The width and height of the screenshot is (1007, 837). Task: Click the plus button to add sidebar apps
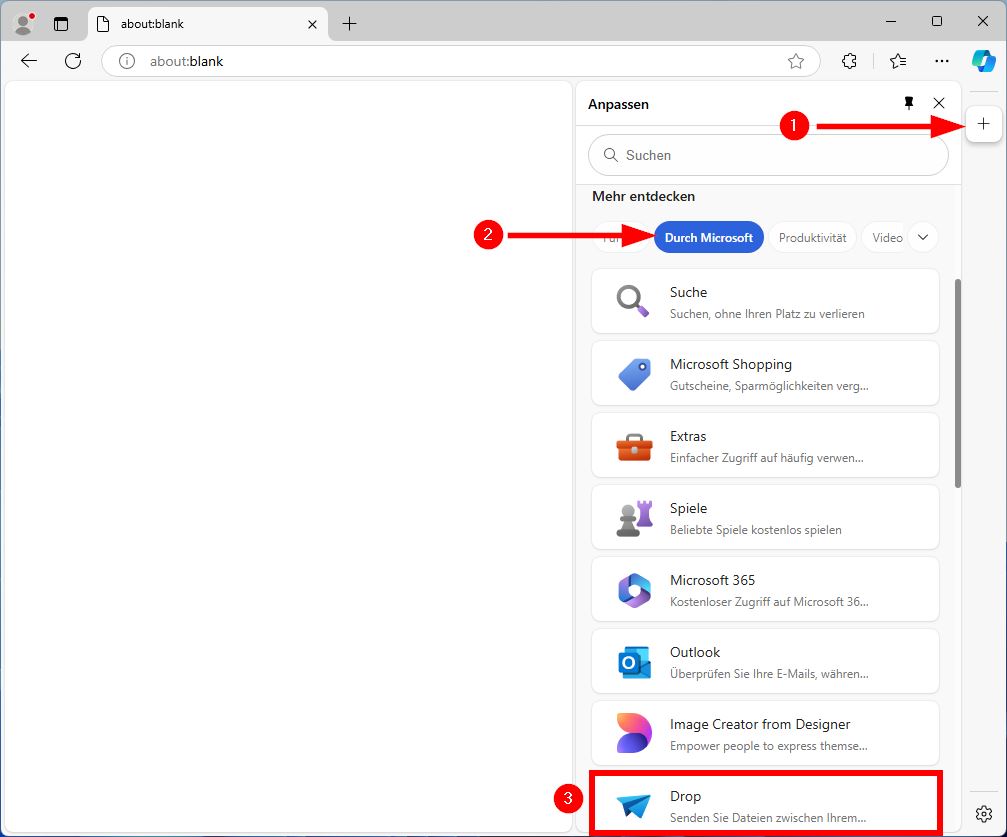tap(983, 123)
